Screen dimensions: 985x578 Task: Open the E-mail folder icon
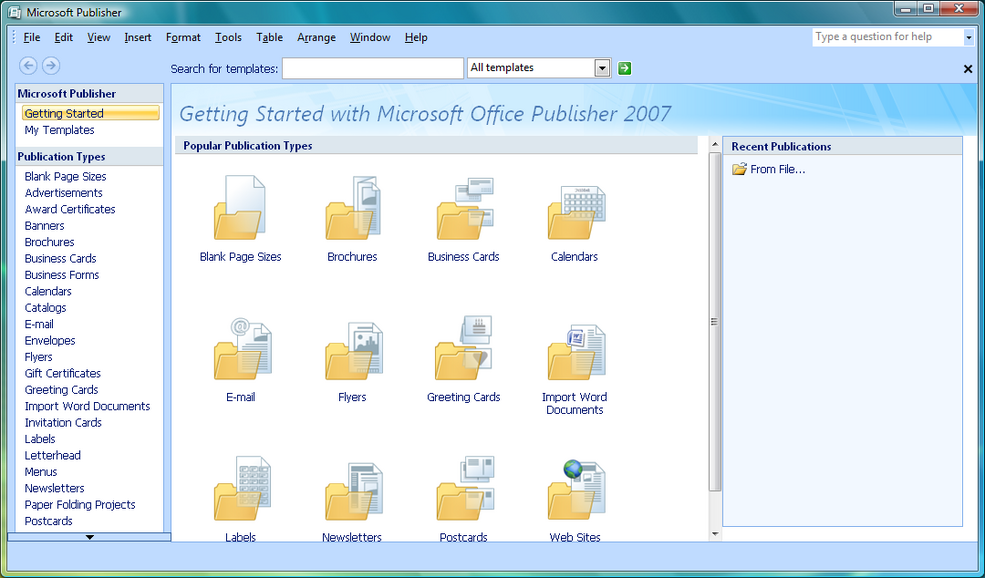pos(241,349)
